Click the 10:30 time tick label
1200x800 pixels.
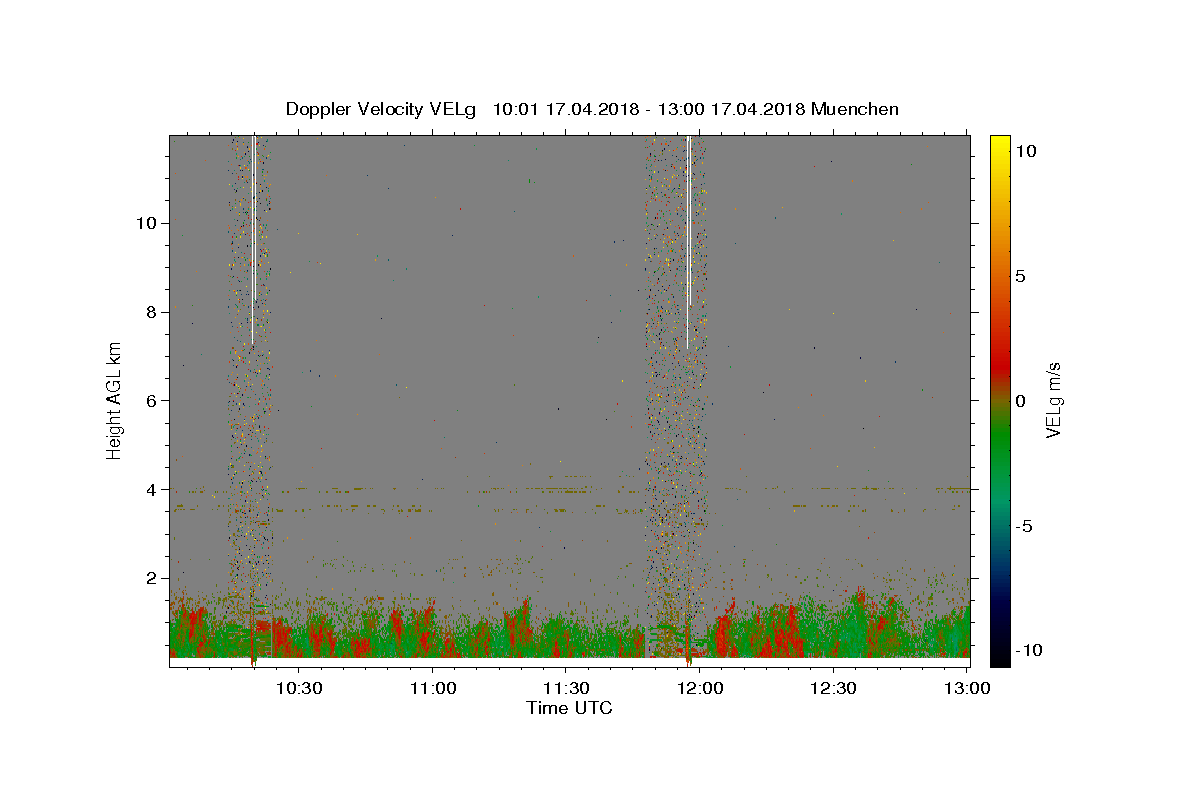(298, 688)
